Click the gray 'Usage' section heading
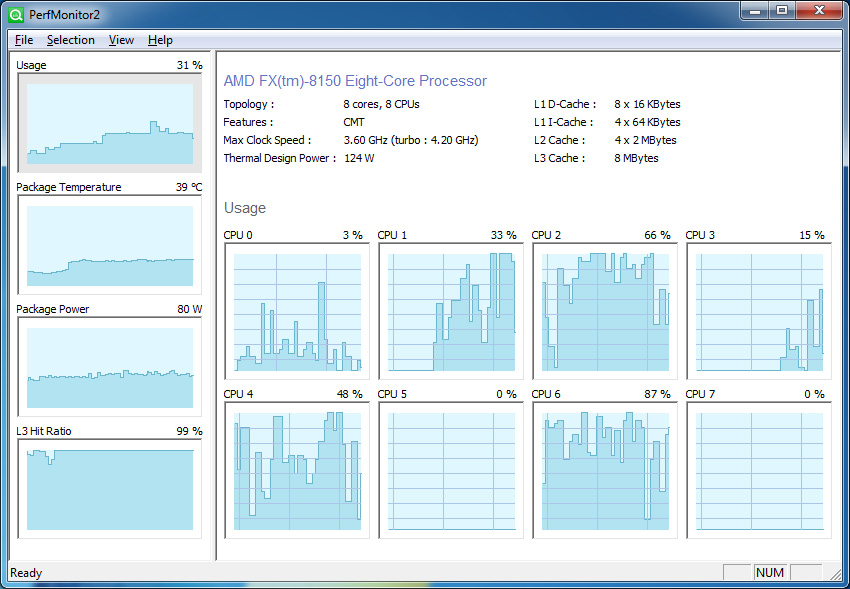 (x=244, y=208)
